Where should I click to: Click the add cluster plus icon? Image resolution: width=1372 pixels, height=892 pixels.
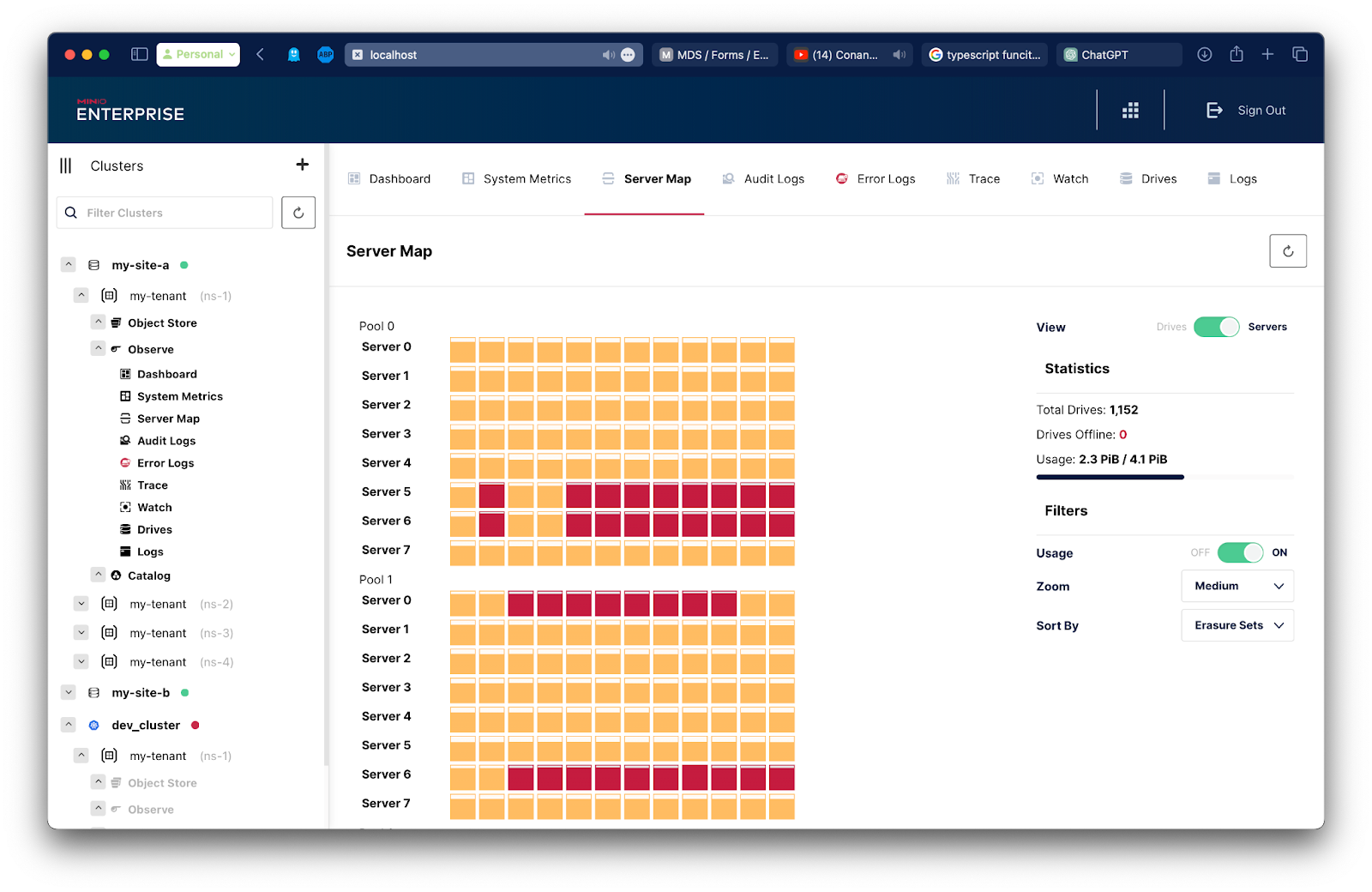click(302, 165)
